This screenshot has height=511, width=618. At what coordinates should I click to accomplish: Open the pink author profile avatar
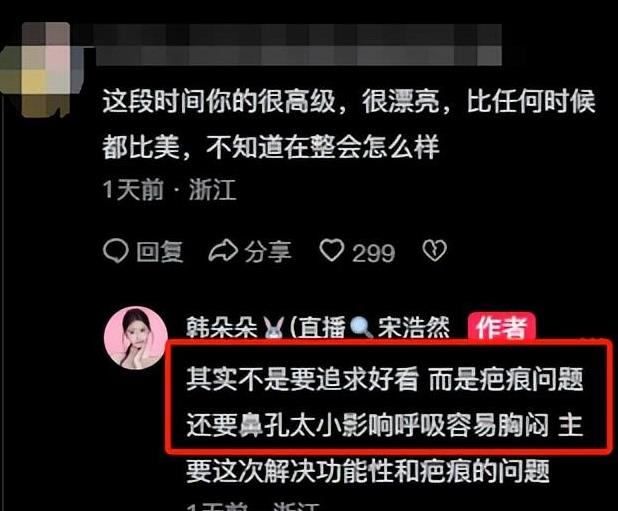coord(135,338)
